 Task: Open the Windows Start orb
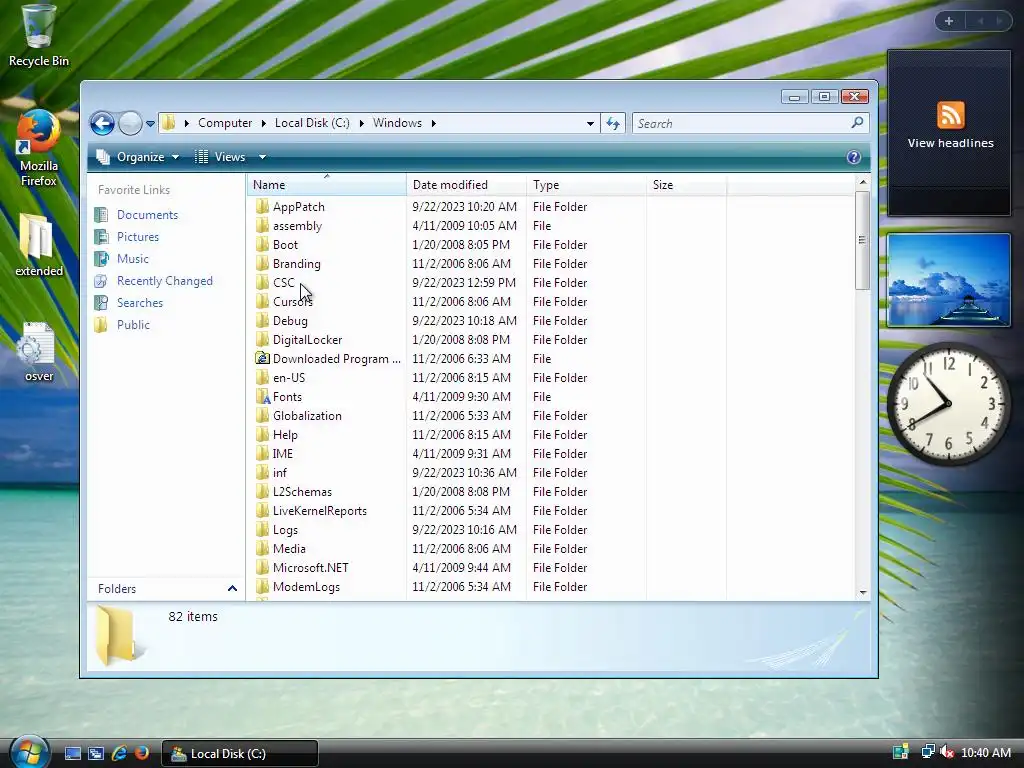pos(29,752)
